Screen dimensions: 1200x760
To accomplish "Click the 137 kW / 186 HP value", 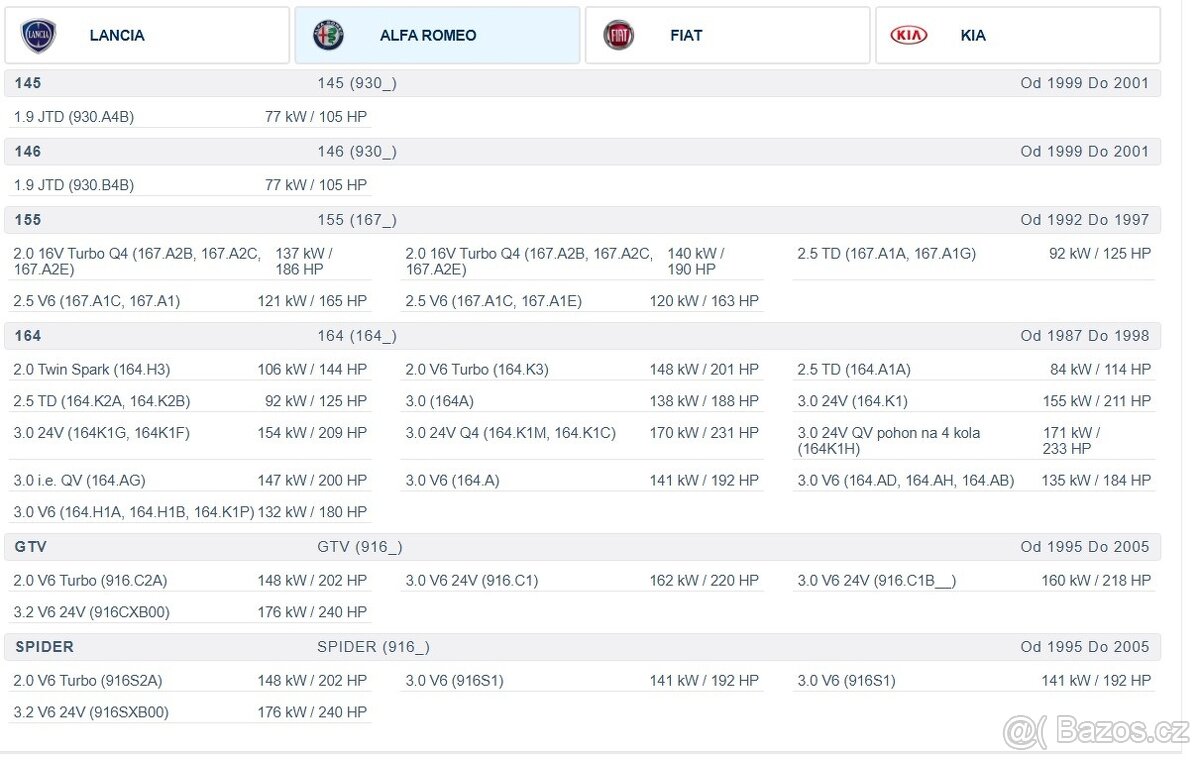I will pos(304,262).
